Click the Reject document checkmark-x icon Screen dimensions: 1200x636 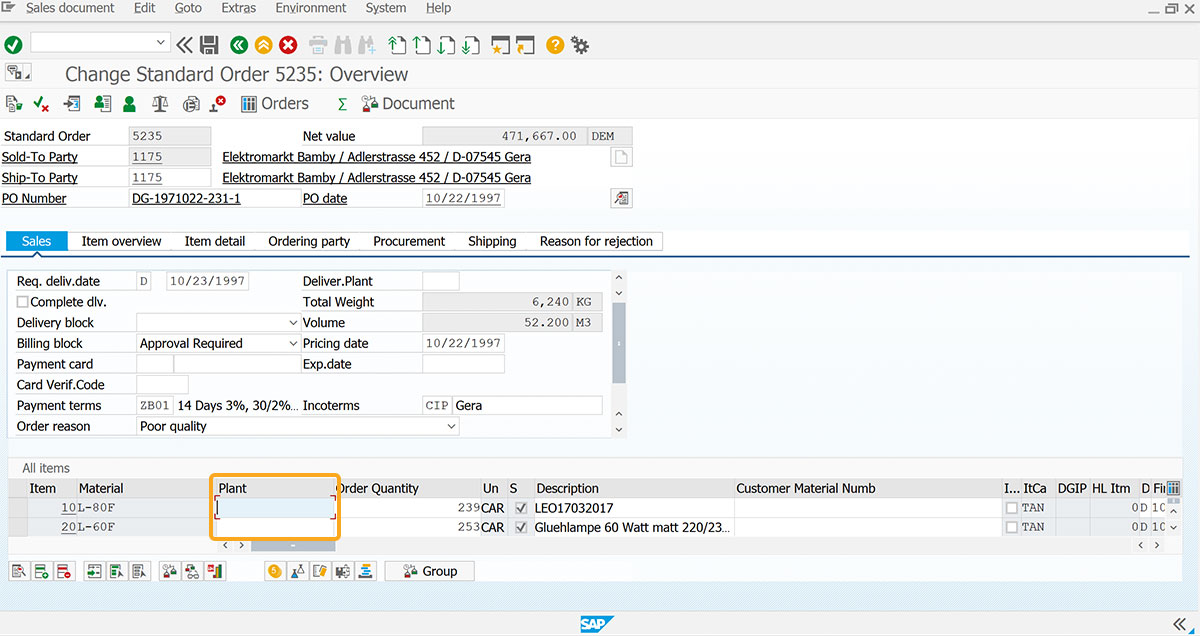[x=42, y=103]
